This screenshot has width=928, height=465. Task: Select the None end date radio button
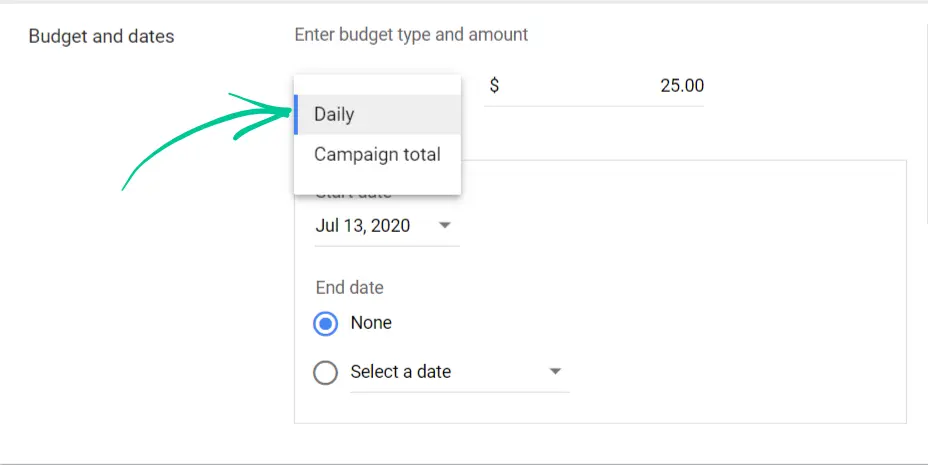pyautogui.click(x=325, y=323)
